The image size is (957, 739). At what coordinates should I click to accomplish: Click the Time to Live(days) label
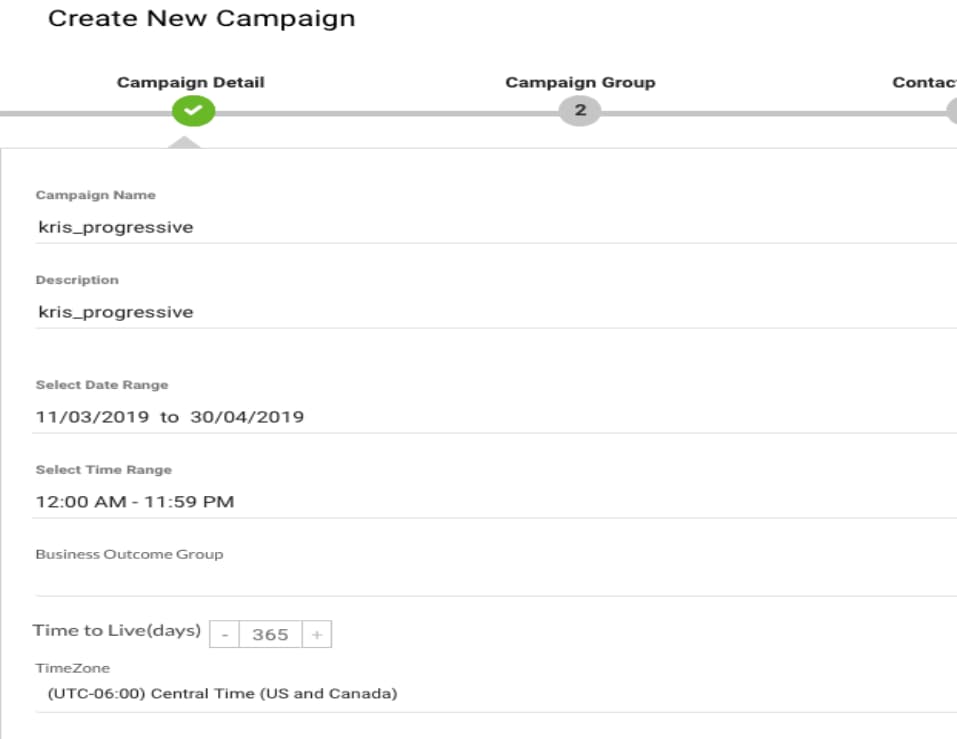tap(117, 630)
